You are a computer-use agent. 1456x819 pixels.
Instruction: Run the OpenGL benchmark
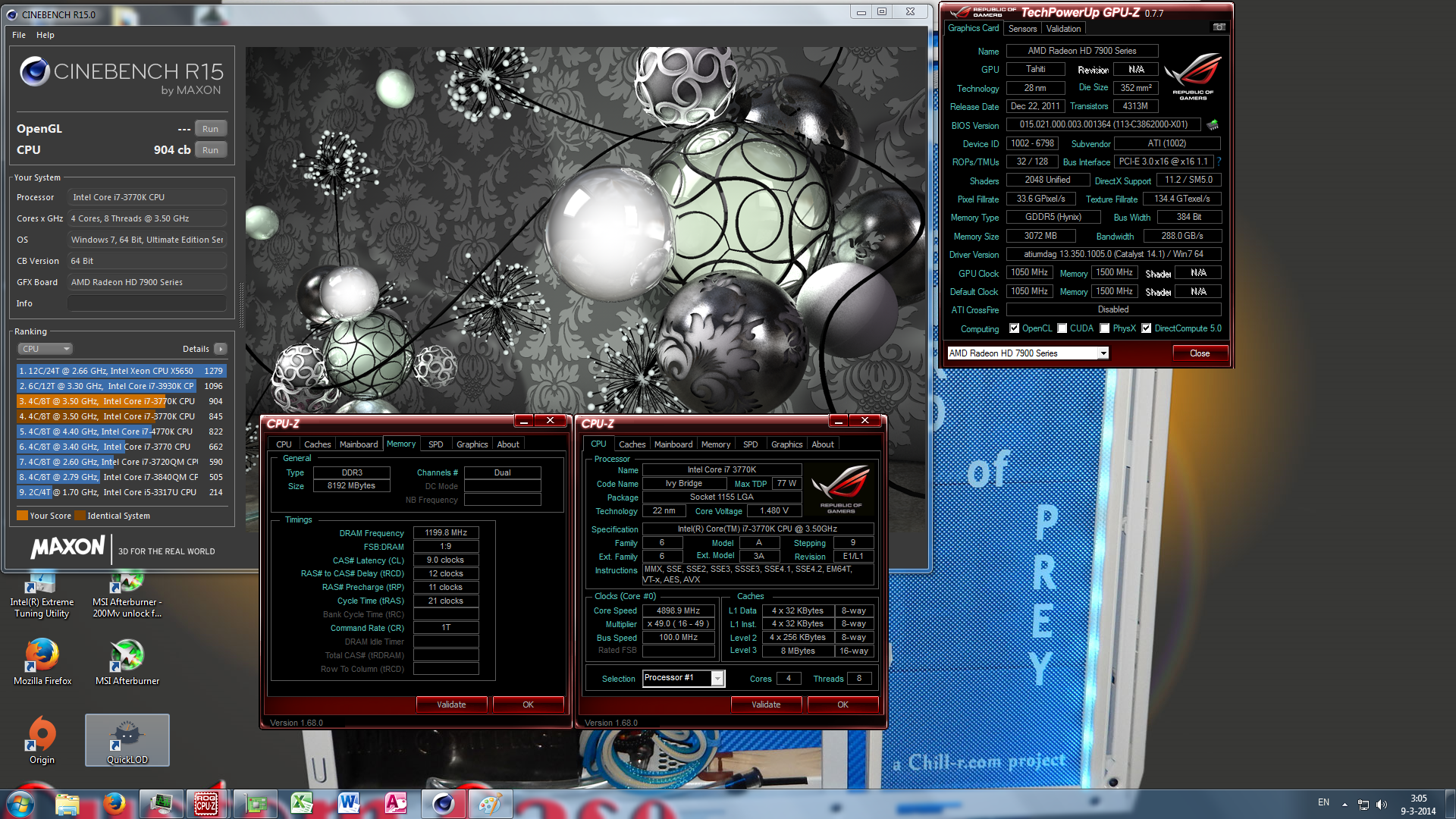click(211, 129)
